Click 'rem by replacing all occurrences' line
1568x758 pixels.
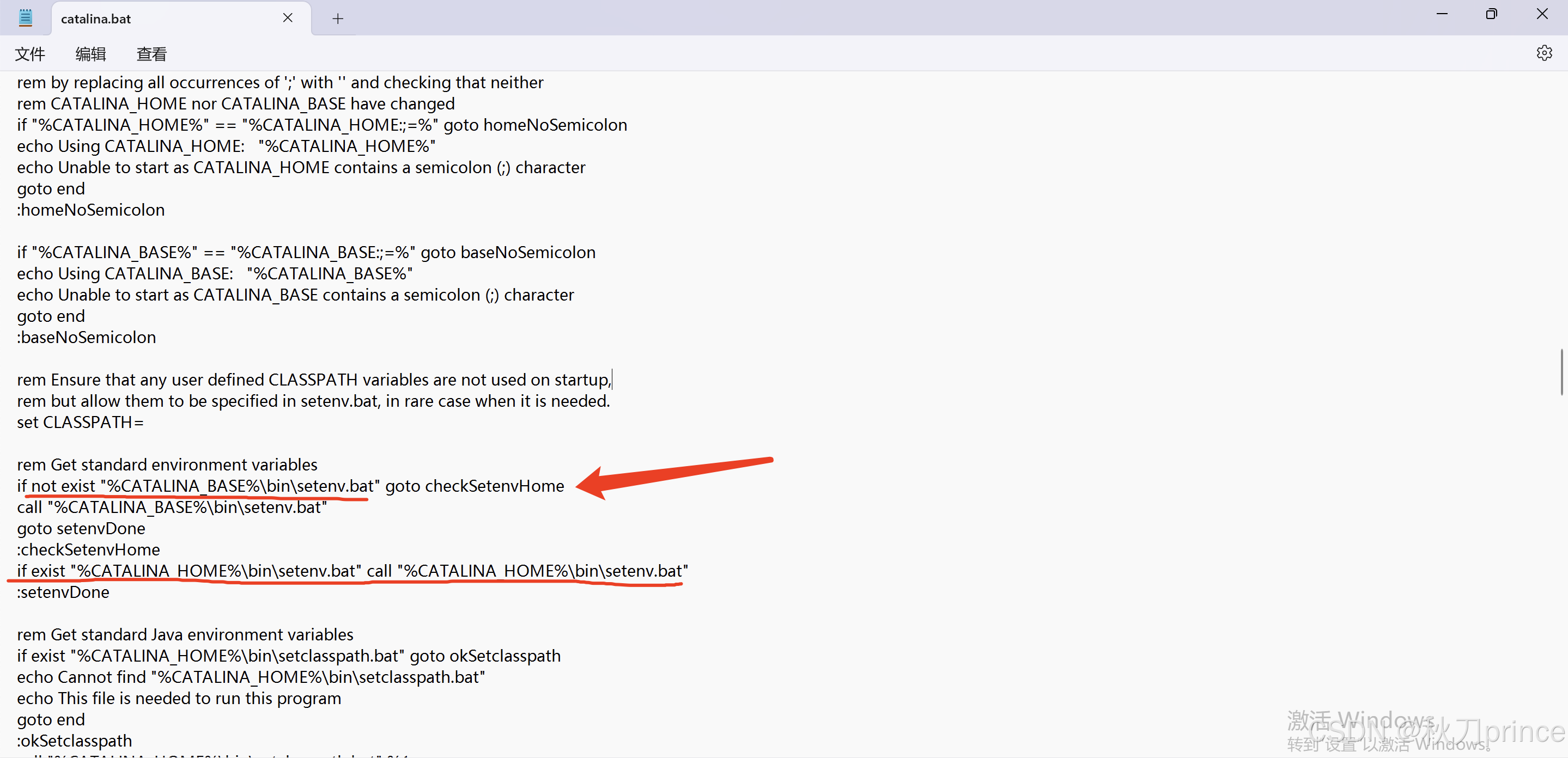point(280,83)
